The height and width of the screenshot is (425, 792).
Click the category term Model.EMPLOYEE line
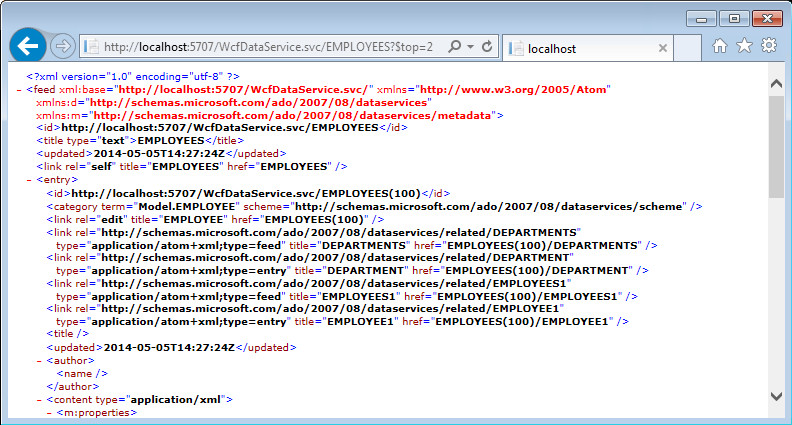[x=374, y=207]
